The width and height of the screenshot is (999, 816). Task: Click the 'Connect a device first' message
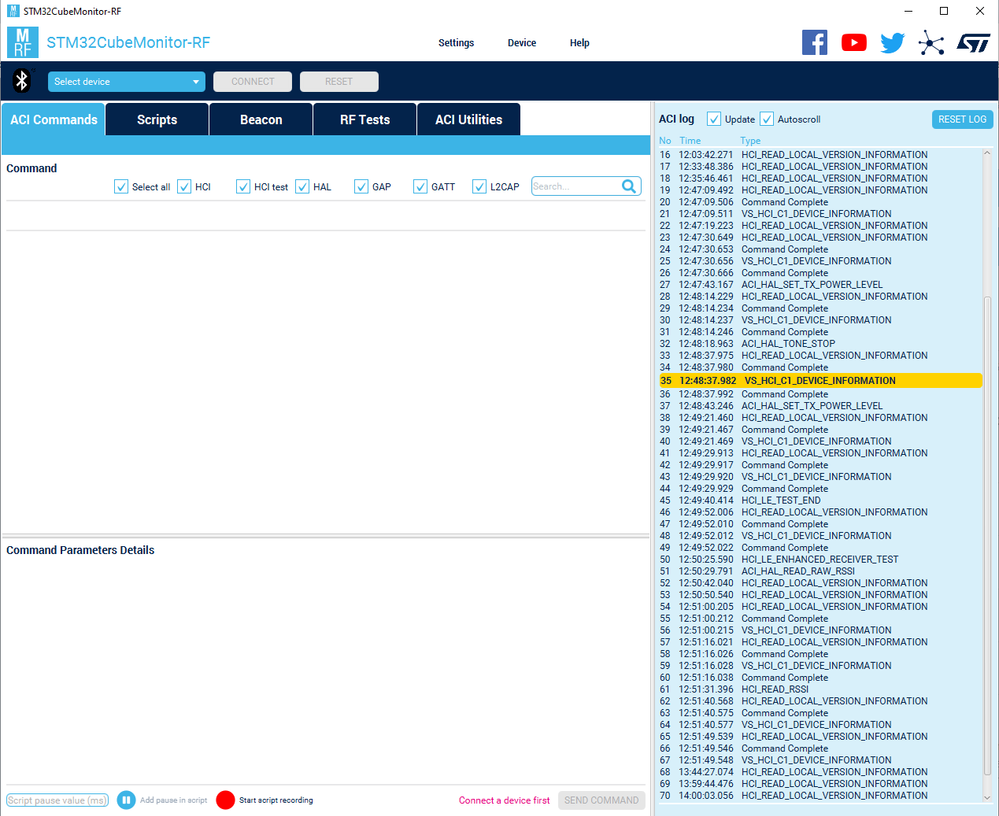point(504,800)
